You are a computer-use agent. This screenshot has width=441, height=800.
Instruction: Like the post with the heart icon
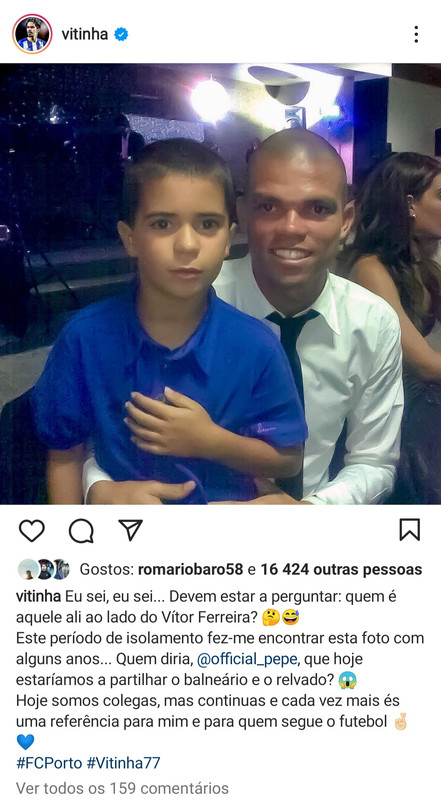pos(32,531)
